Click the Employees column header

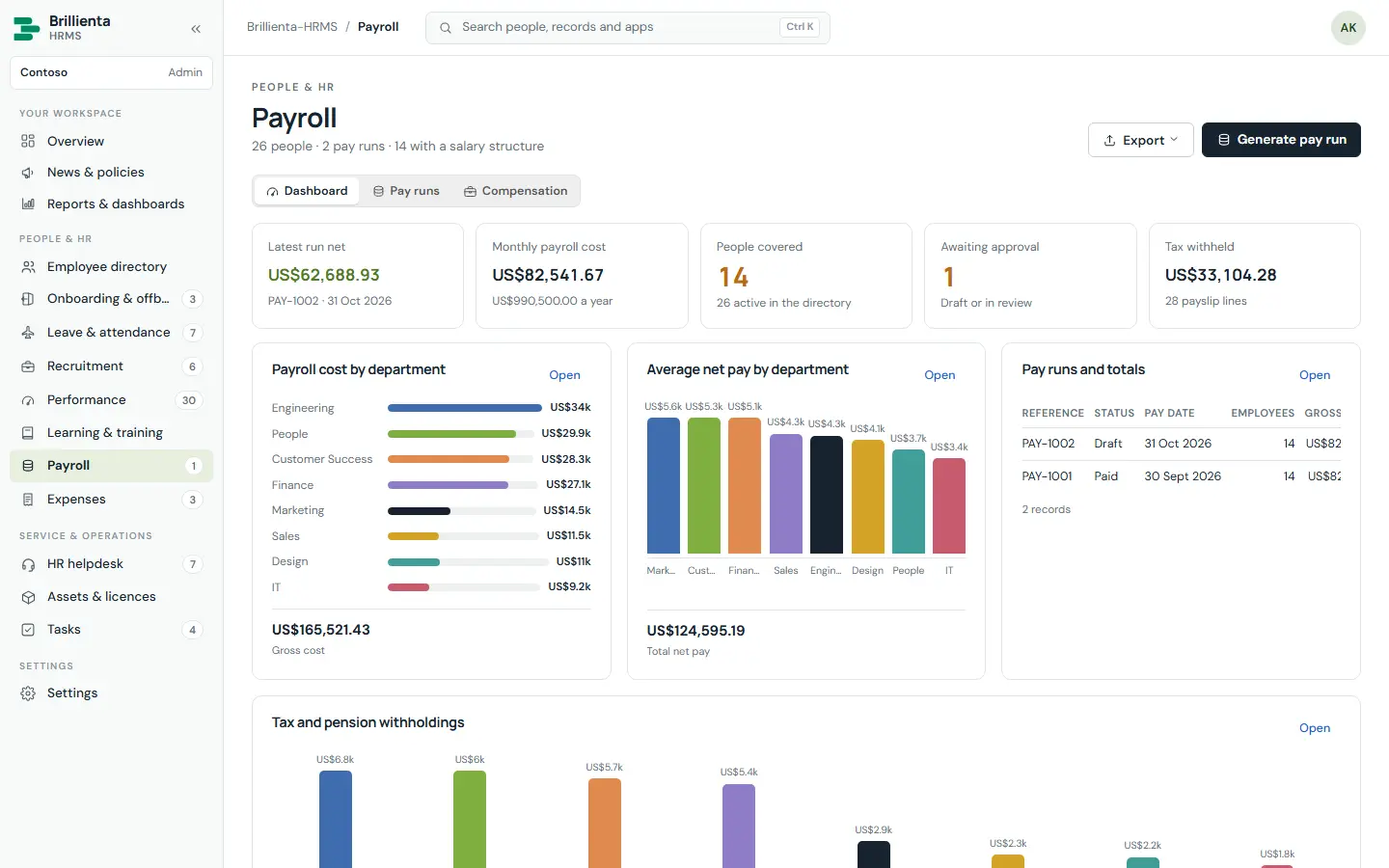pos(1263,413)
